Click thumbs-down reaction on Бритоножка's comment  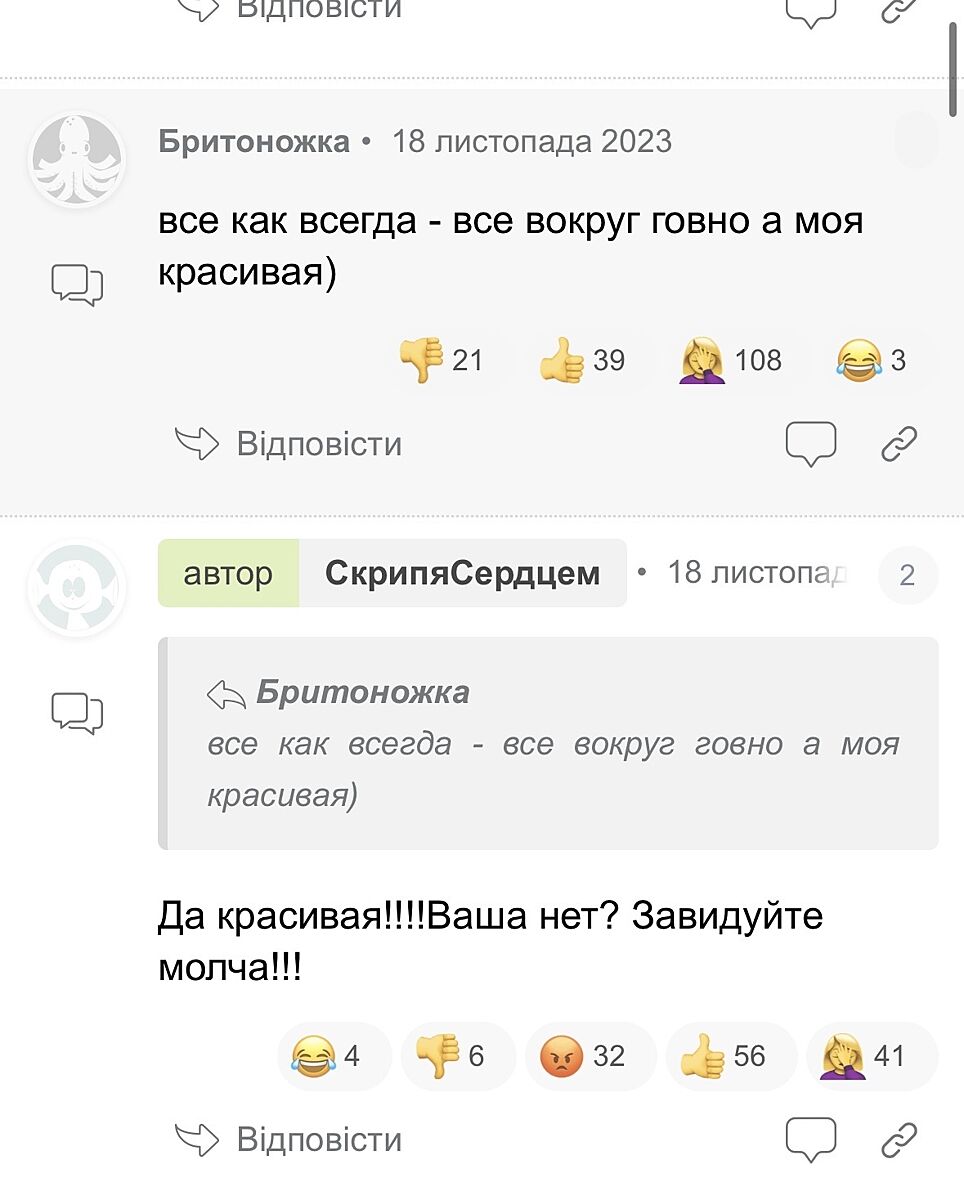pos(441,360)
